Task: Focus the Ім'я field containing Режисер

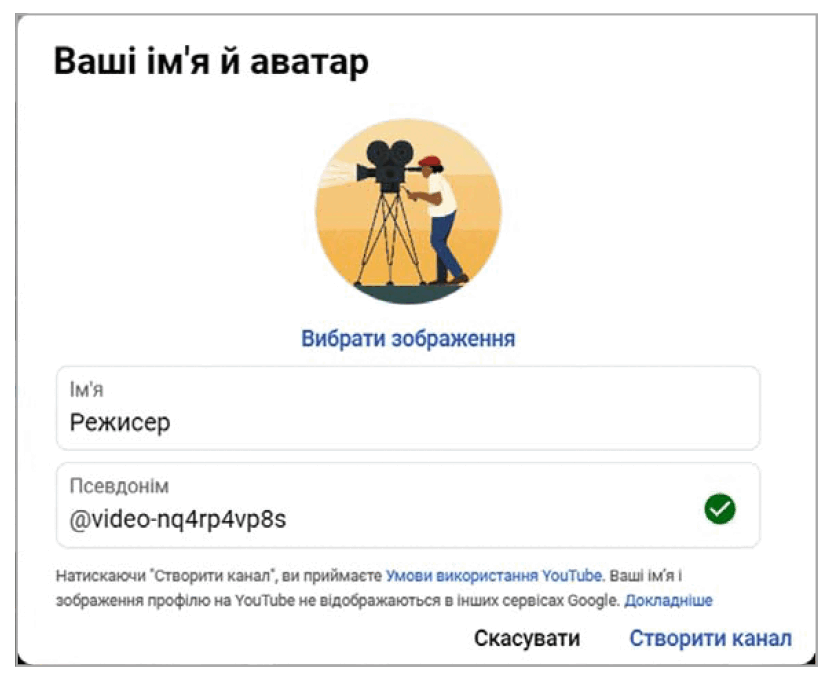Action: [x=408, y=408]
